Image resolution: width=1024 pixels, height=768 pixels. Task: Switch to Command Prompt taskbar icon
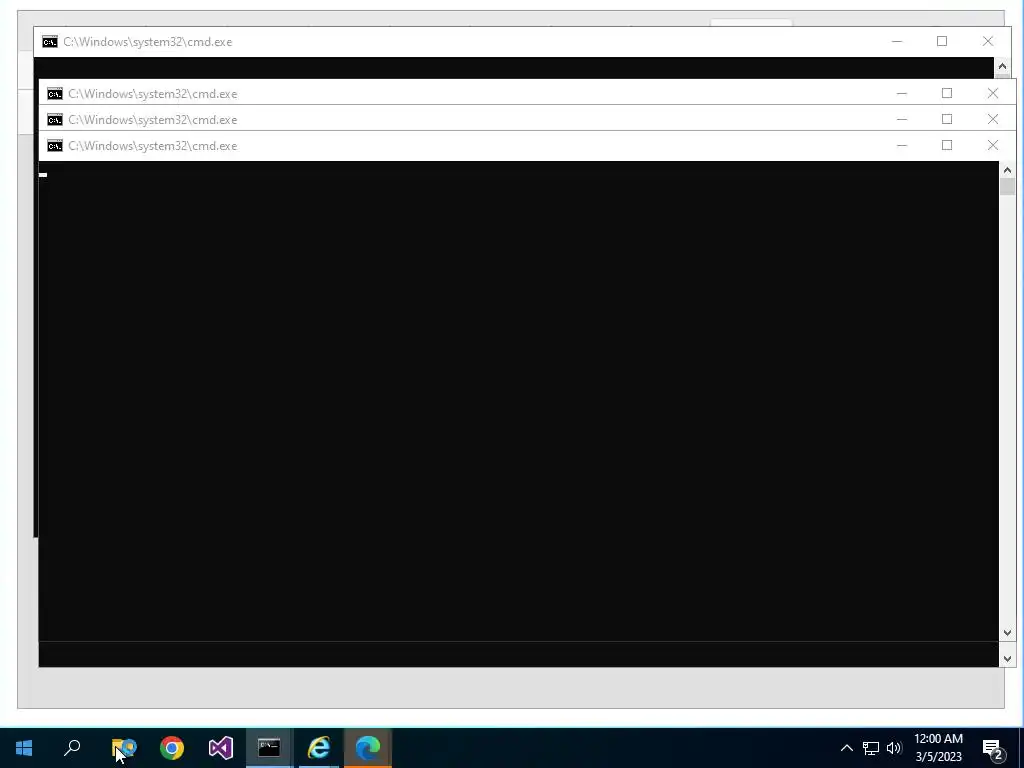[269, 748]
